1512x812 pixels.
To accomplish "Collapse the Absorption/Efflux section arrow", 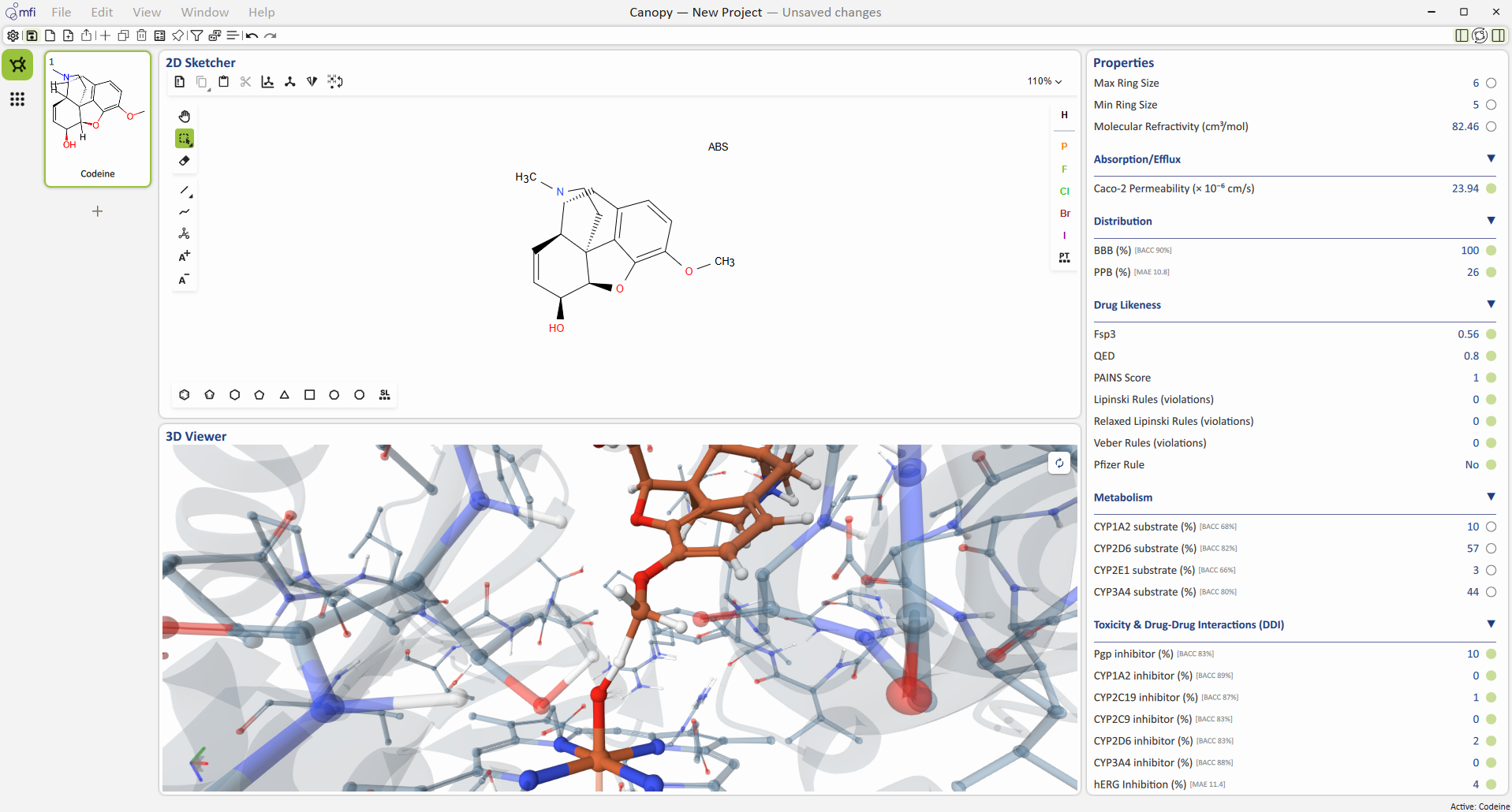I will pyautogui.click(x=1491, y=158).
